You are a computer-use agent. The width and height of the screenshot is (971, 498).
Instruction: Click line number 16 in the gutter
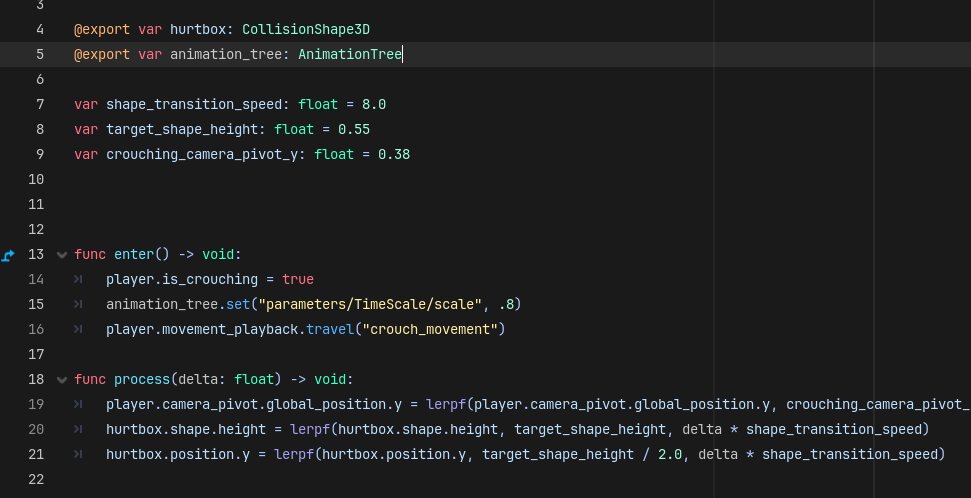[36, 330]
